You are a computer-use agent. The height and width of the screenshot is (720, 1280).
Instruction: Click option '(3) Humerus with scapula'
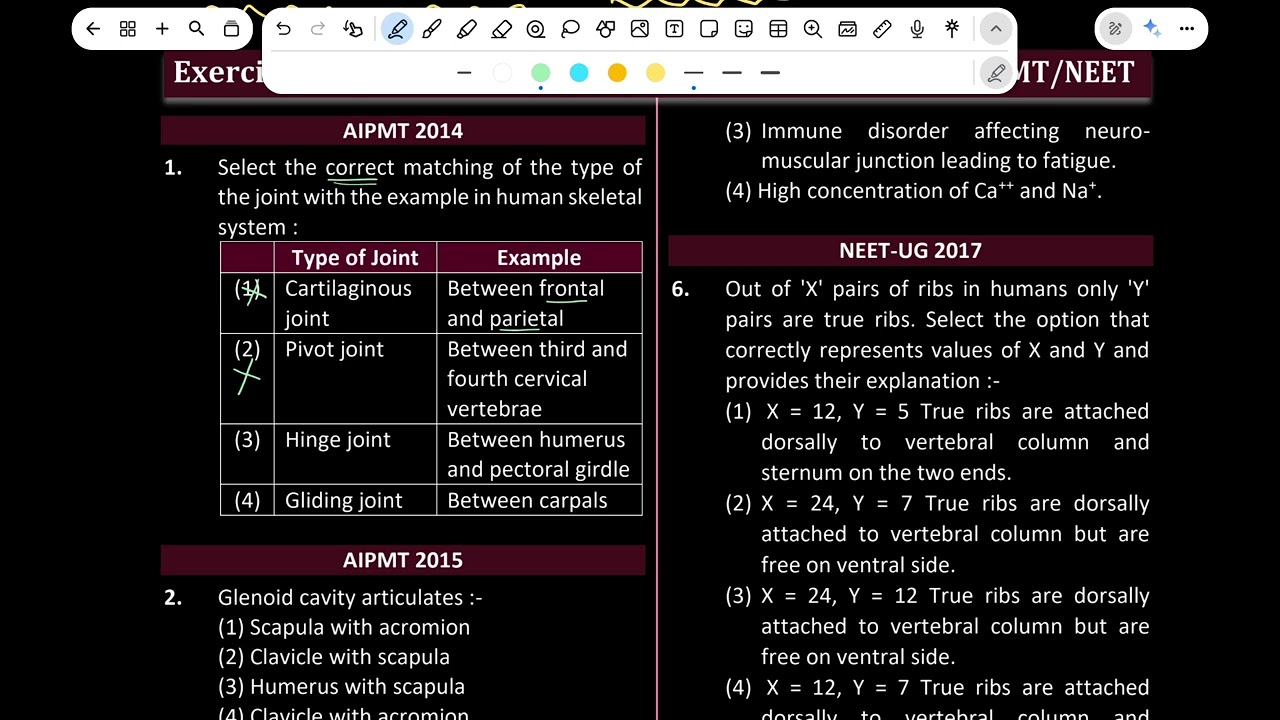click(x=341, y=688)
